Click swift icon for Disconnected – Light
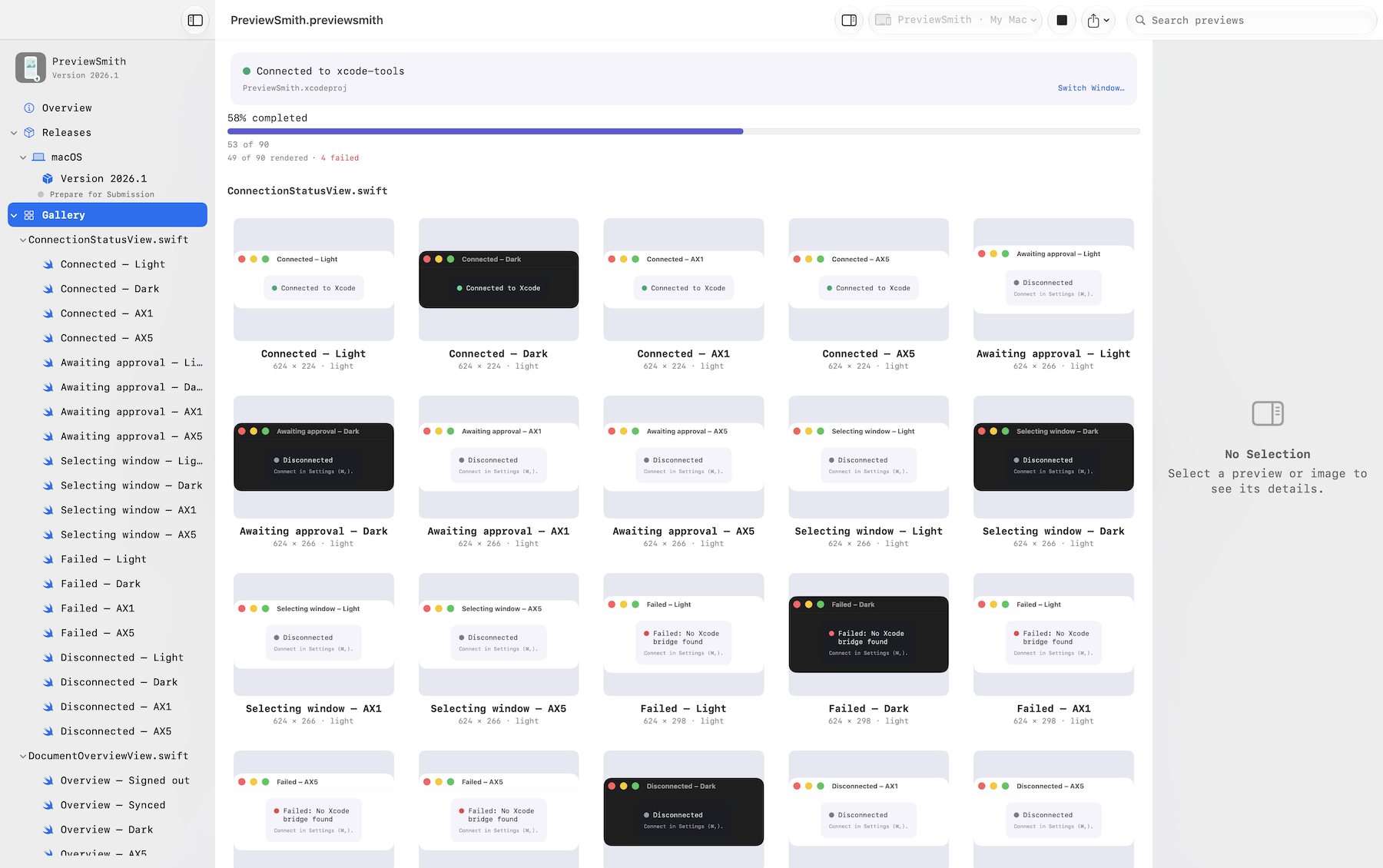This screenshot has width=1383, height=868. click(48, 658)
